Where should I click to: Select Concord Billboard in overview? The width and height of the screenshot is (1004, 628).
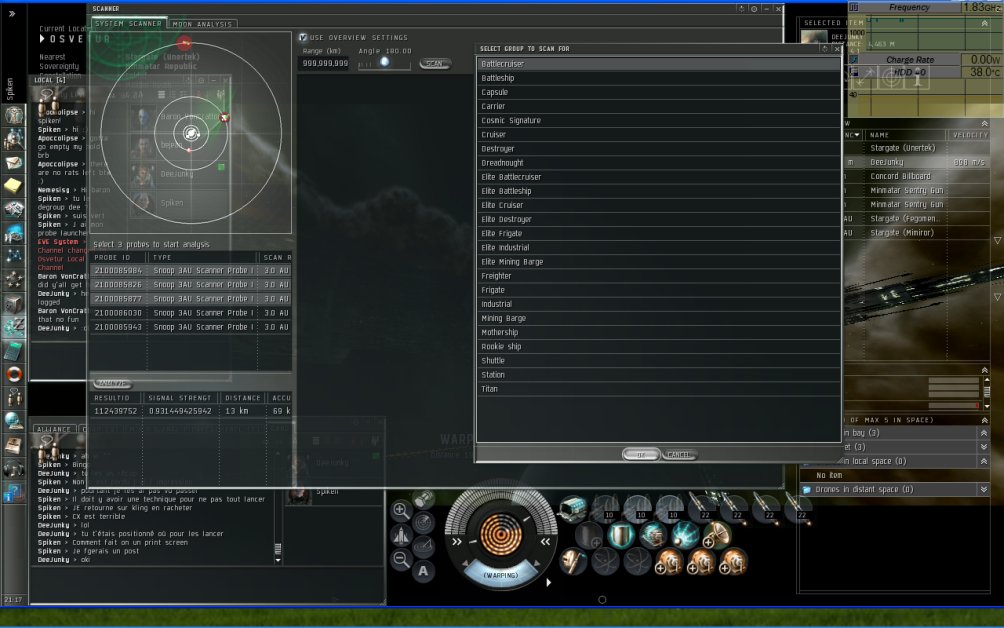click(x=916, y=176)
